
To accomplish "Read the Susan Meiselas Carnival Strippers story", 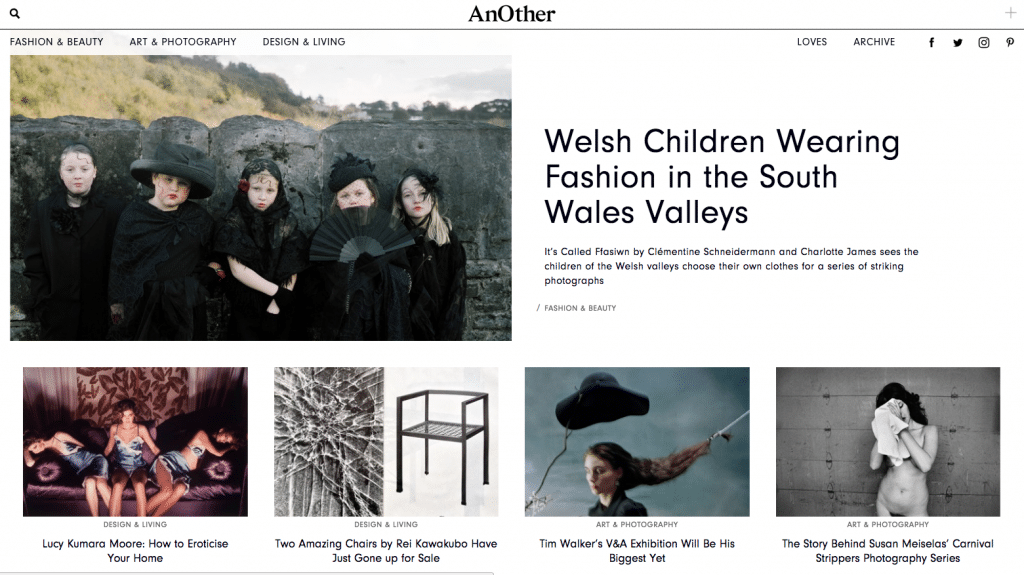I will (888, 551).
